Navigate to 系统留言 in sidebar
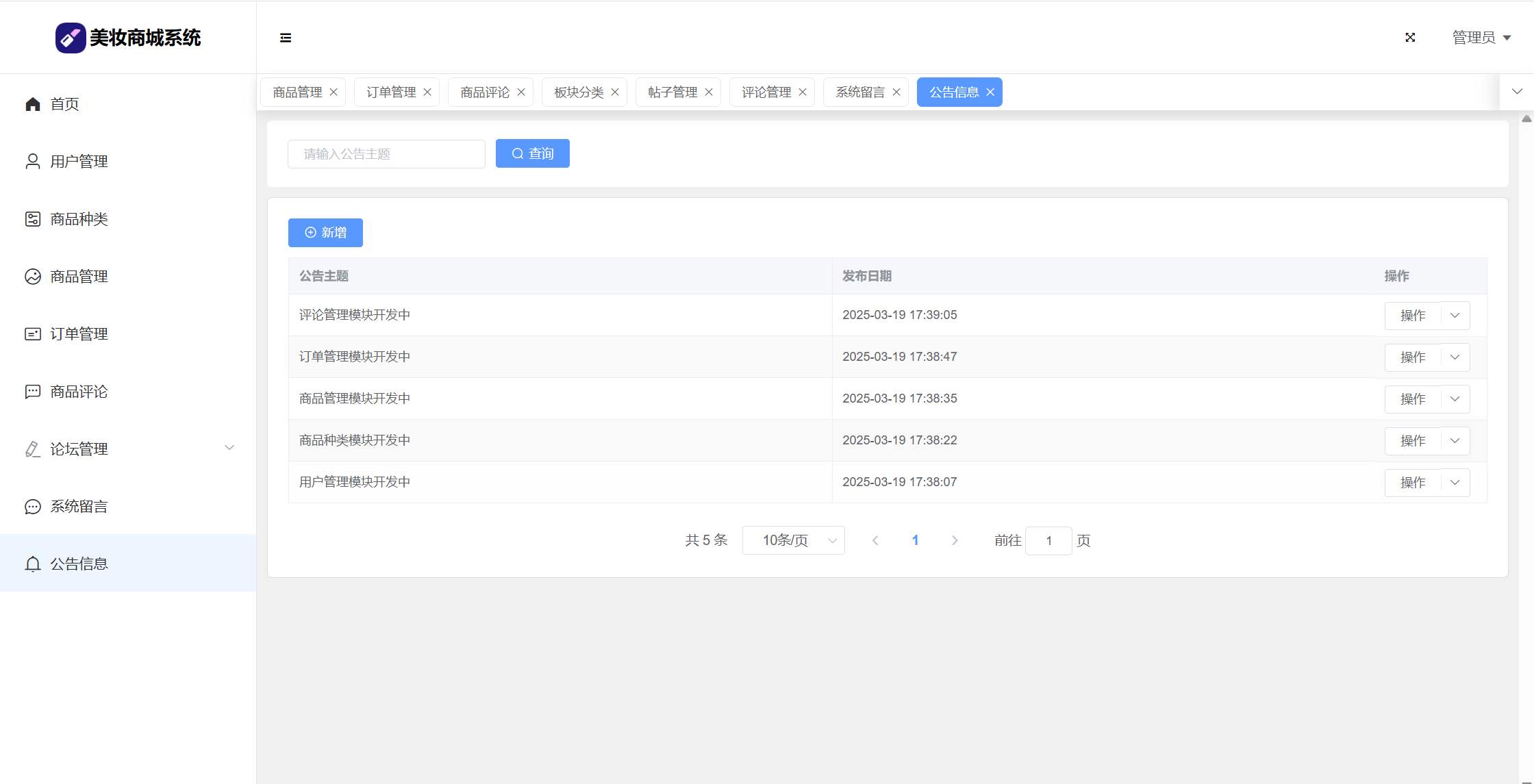 point(79,507)
